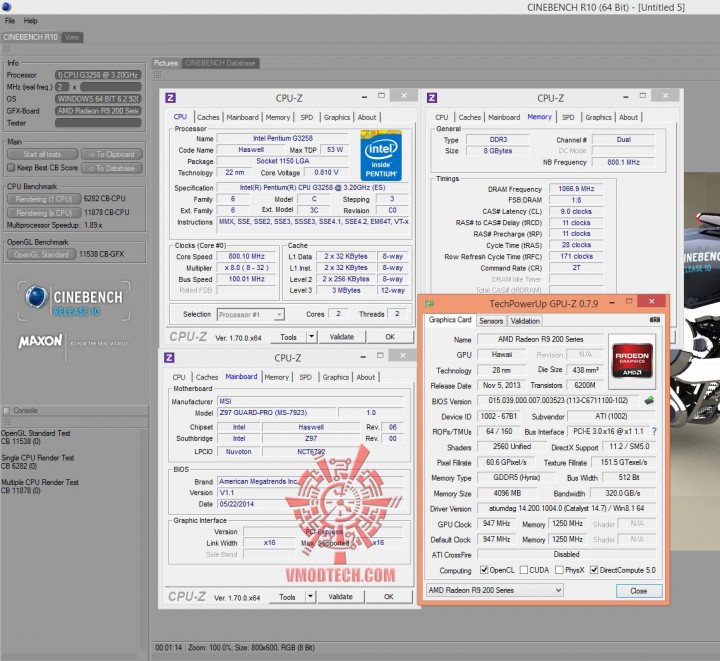720x661 pixels.
Task: Click OK in the Mainboard CPU-Z window
Action: (x=388, y=596)
